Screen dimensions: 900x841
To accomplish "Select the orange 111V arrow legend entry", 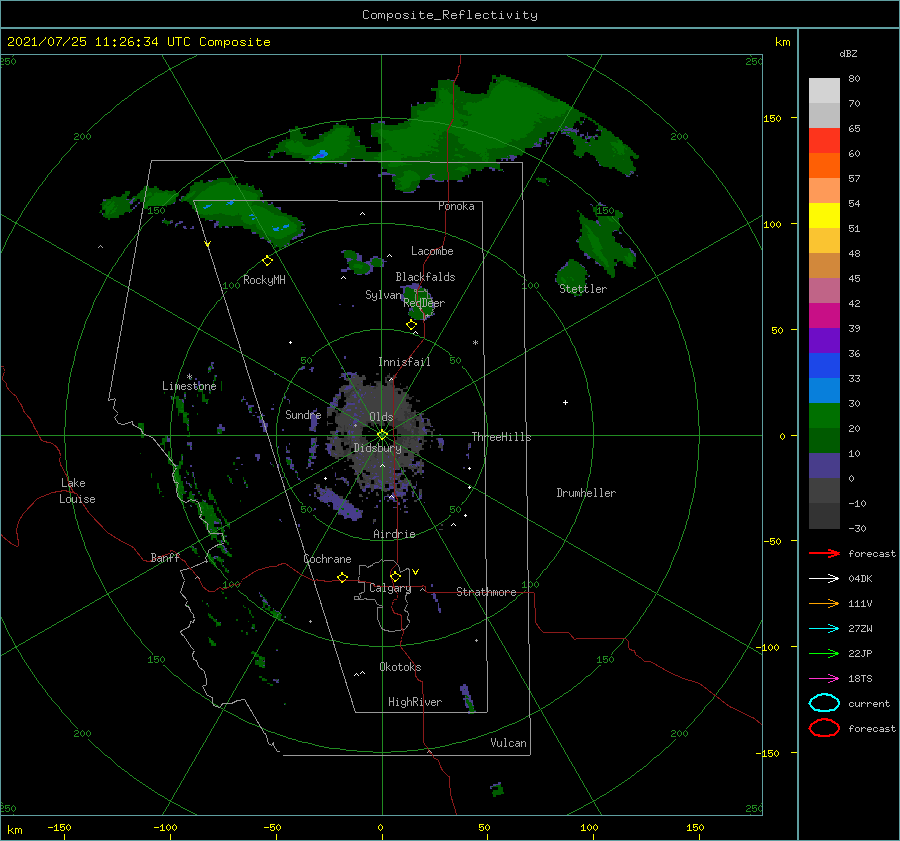I will 824,603.
